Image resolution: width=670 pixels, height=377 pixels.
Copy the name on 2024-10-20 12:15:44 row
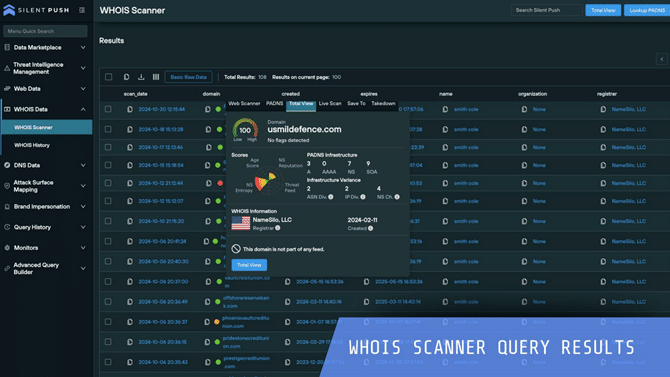coord(445,109)
